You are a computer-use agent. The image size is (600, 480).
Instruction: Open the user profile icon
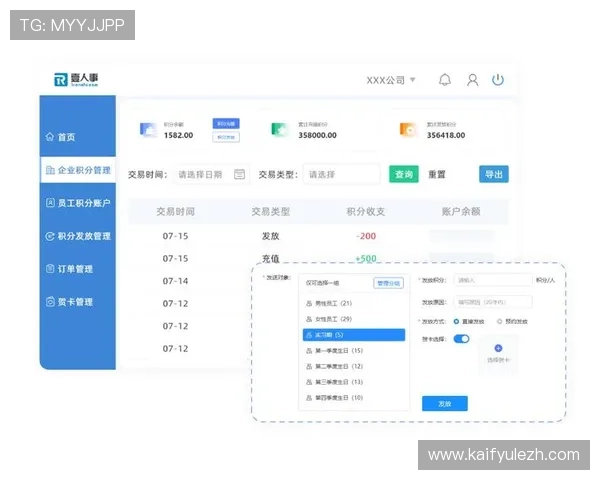(x=473, y=80)
